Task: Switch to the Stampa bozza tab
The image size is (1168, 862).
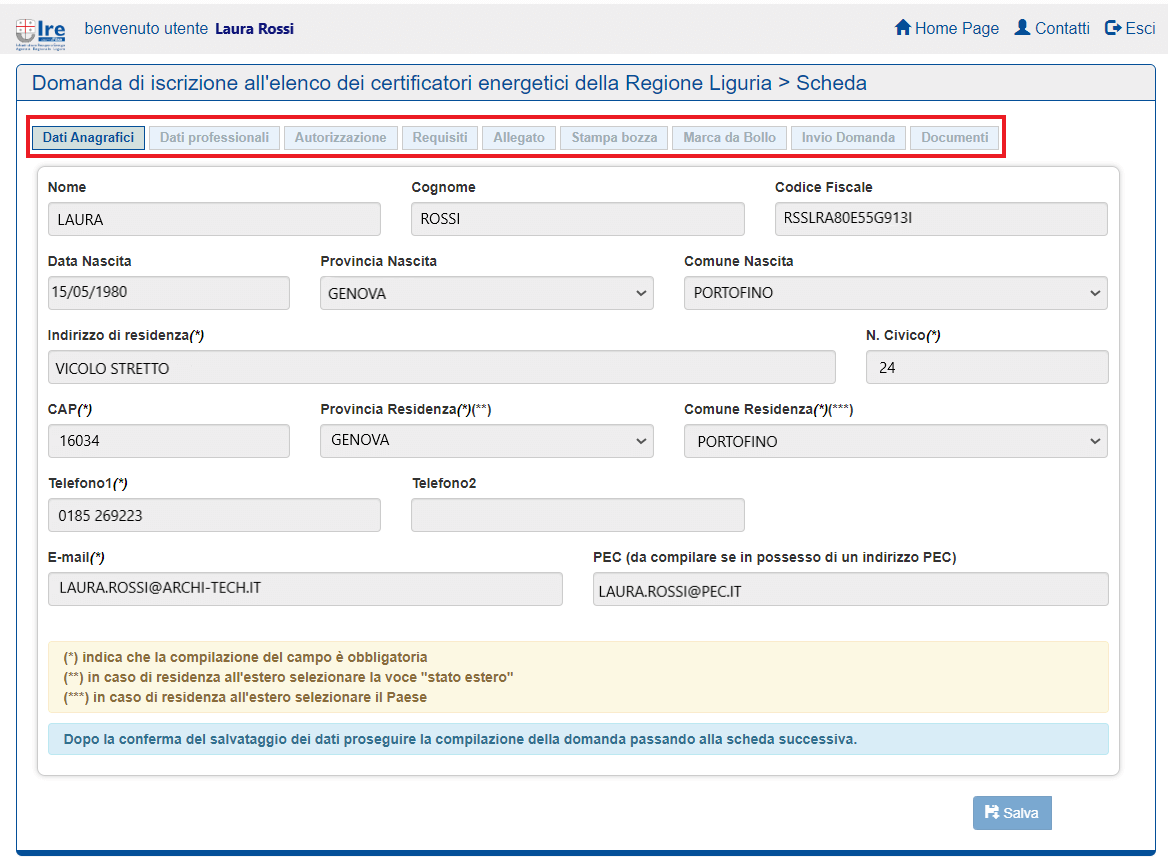Action: (613, 137)
